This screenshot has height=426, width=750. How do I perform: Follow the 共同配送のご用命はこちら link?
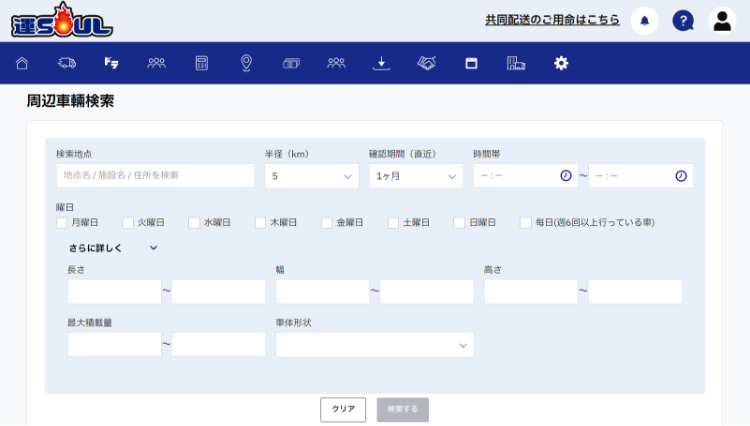[552, 20]
